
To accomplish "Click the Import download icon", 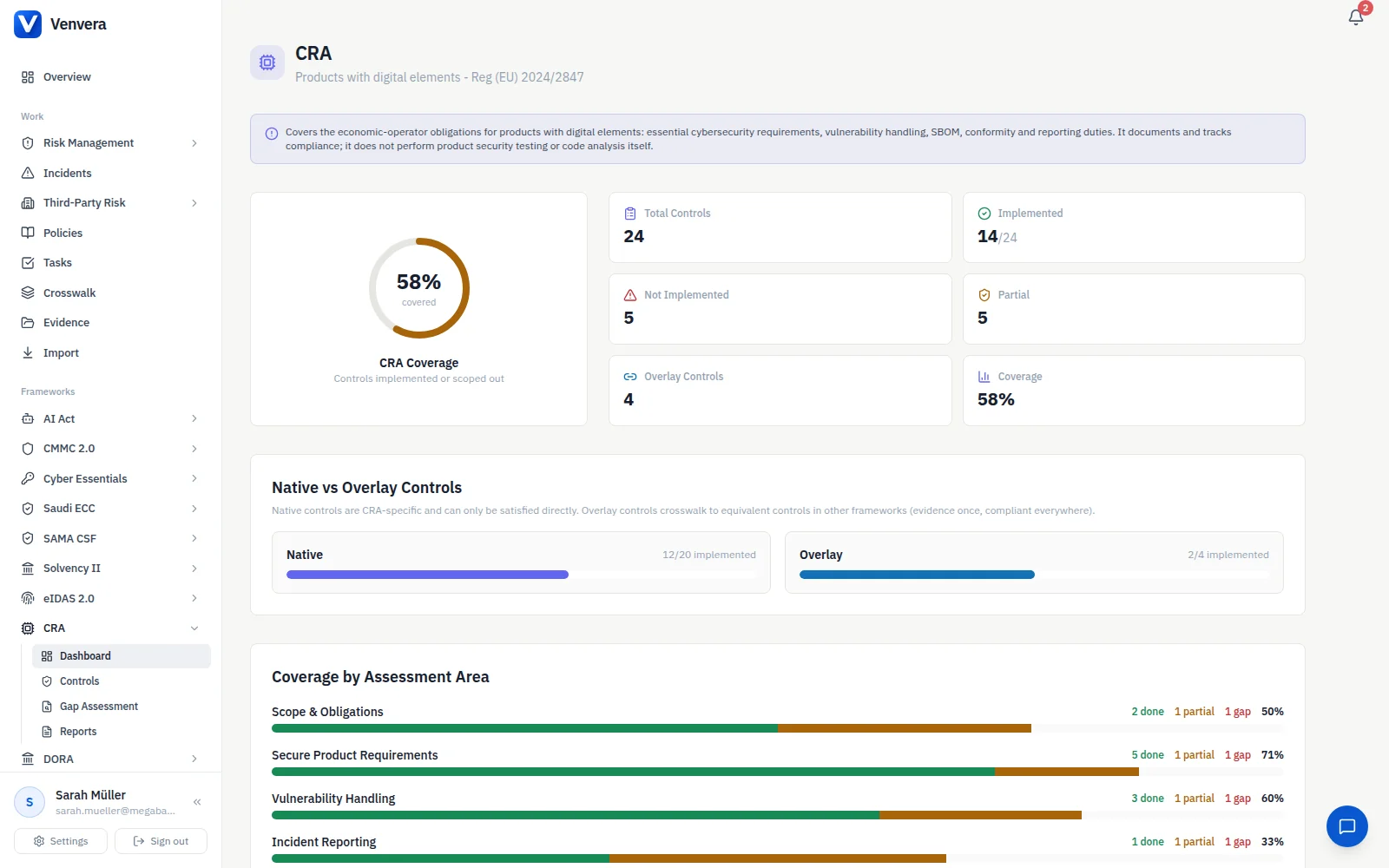I will click(28, 353).
